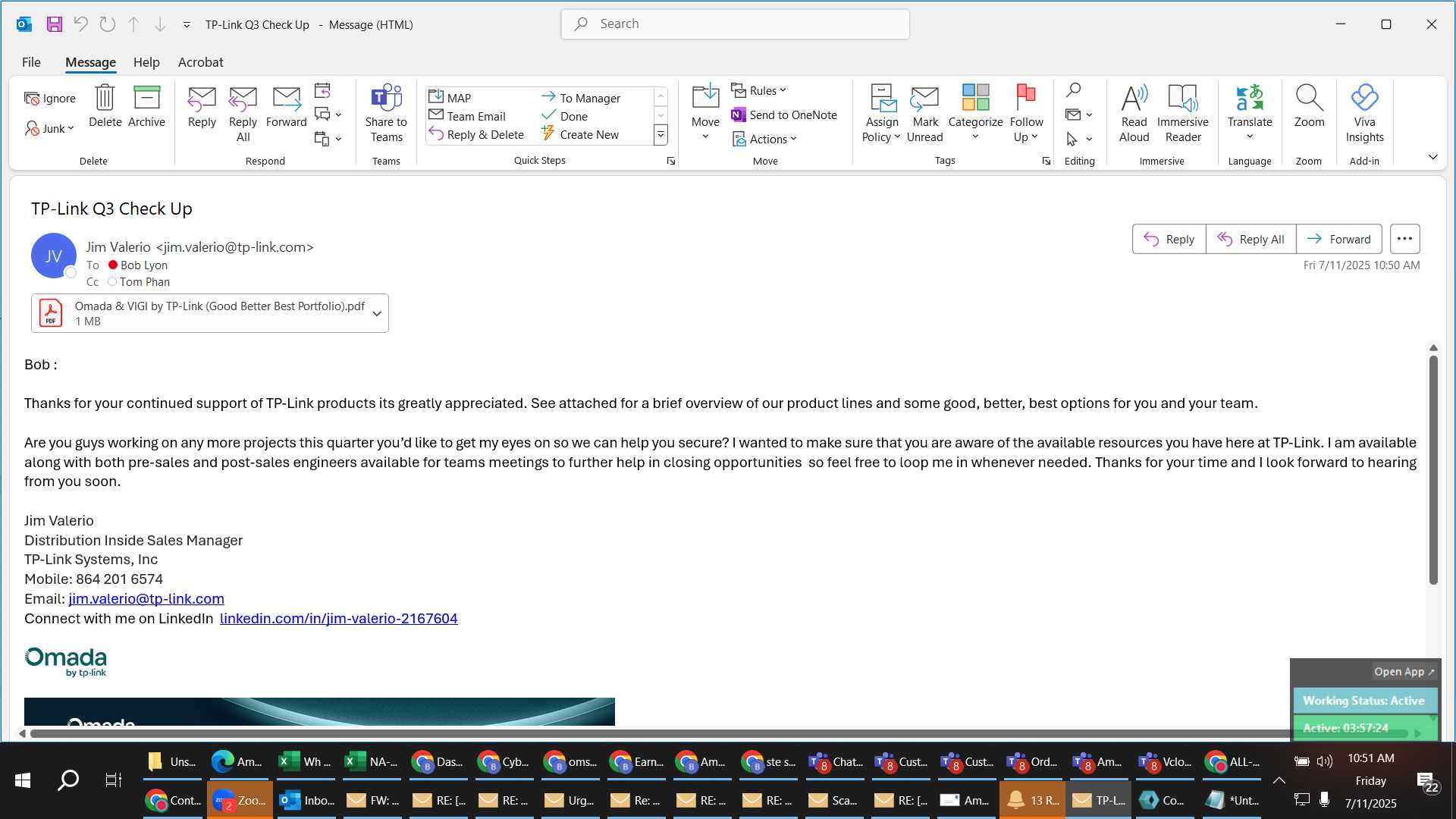Delete this email with the trash icon
This screenshot has width=1456, height=819.
click(105, 106)
